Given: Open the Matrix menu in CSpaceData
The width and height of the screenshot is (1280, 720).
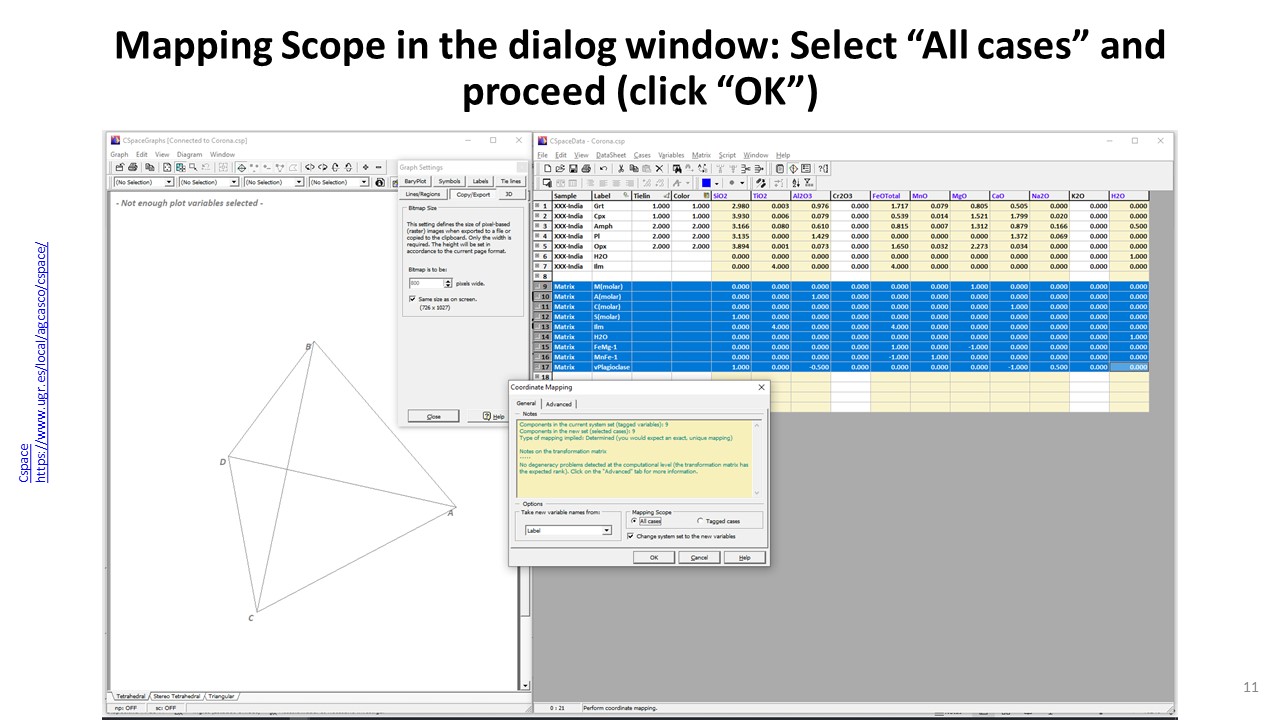Looking at the screenshot, I should tap(700, 155).
